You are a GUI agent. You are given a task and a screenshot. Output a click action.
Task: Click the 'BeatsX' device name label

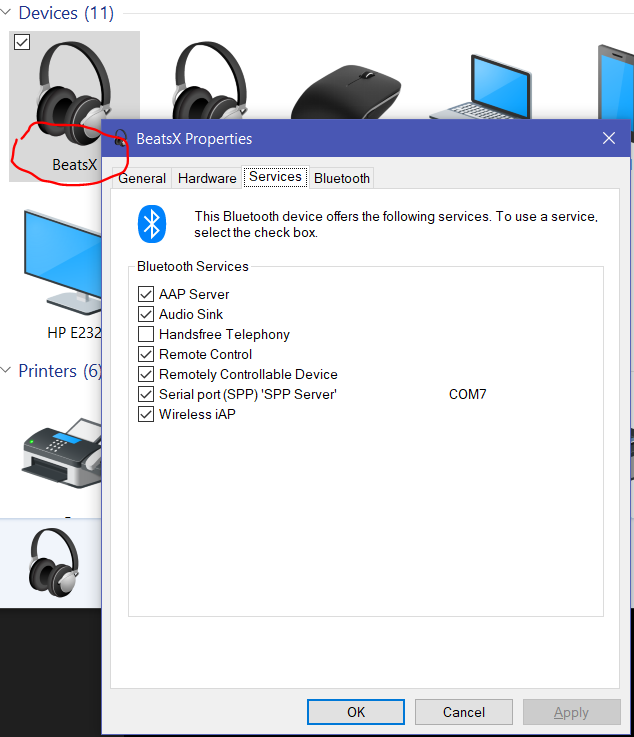coord(75,165)
